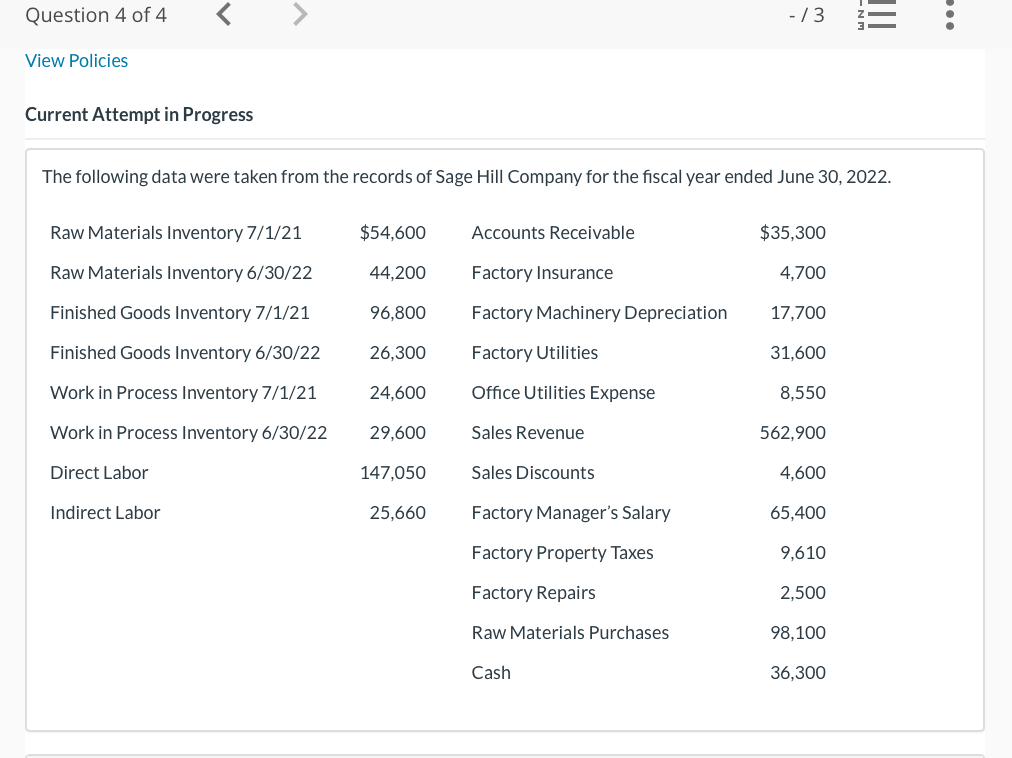Click the 24,600 value
1012x758 pixels.
[x=398, y=393]
